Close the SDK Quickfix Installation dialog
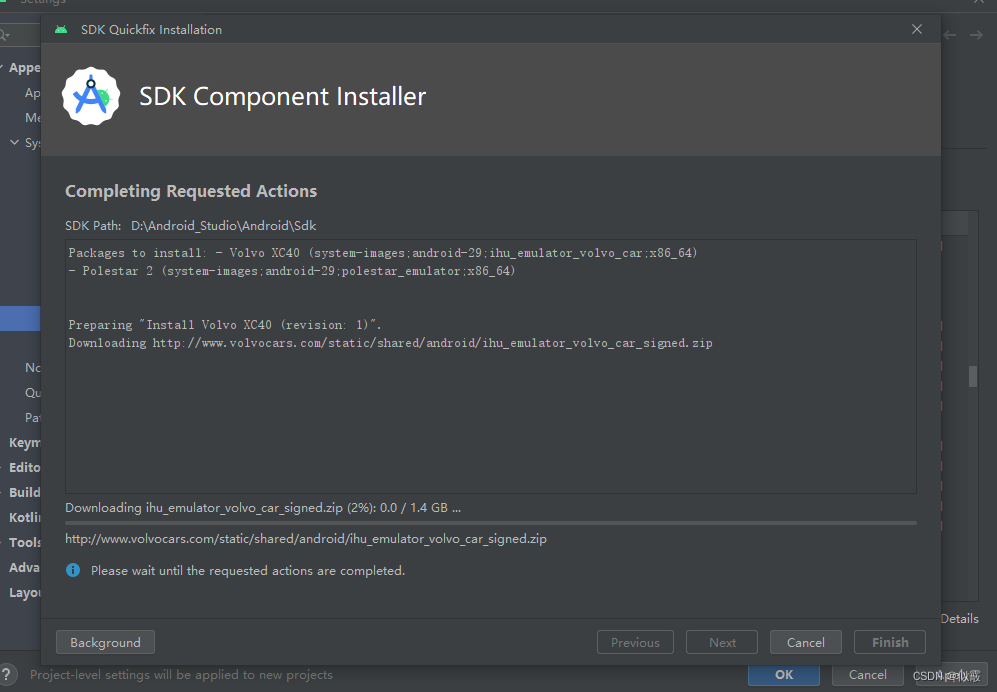The image size is (997, 692). click(x=917, y=29)
